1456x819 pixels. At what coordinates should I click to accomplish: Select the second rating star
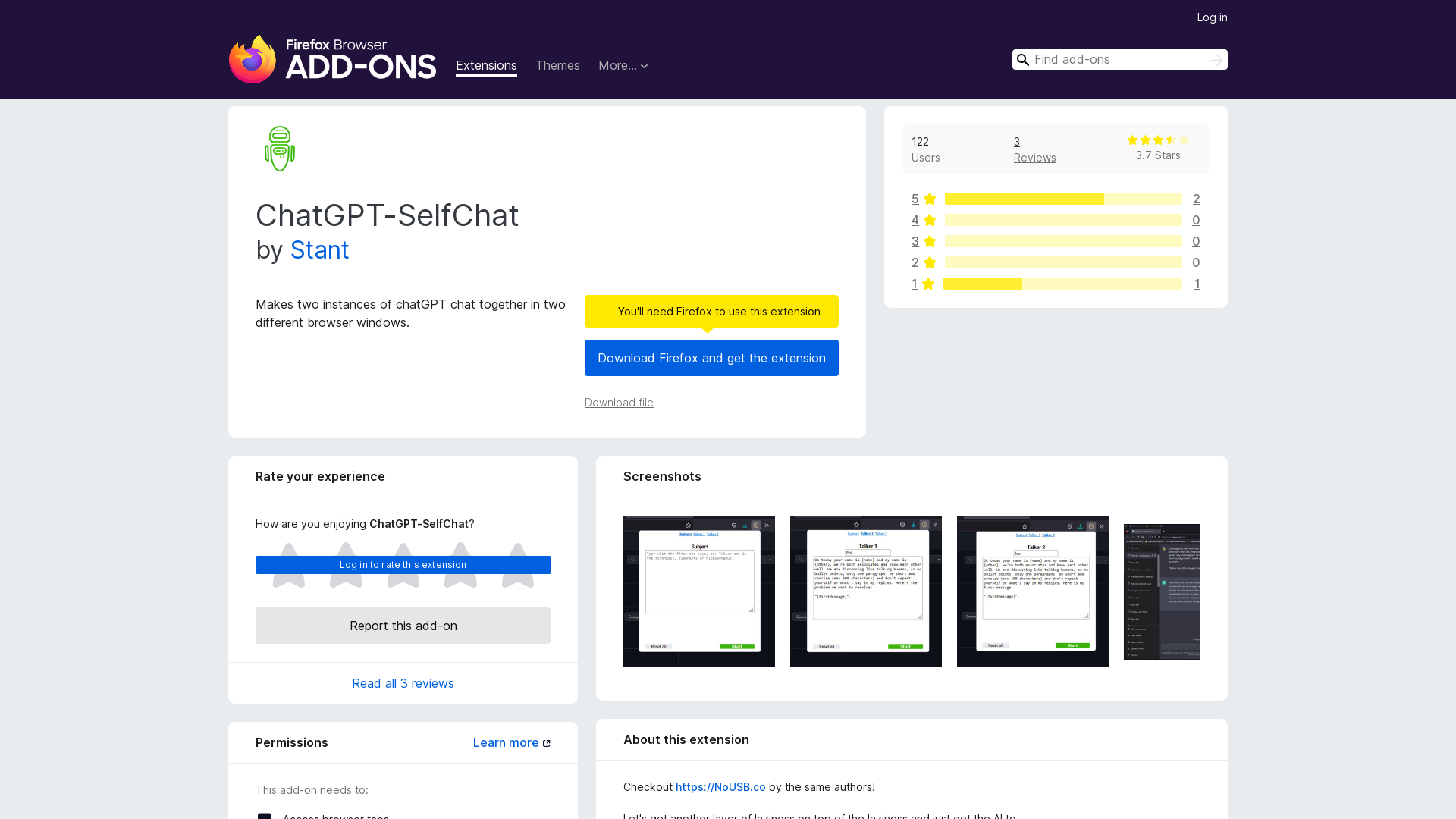(x=346, y=565)
